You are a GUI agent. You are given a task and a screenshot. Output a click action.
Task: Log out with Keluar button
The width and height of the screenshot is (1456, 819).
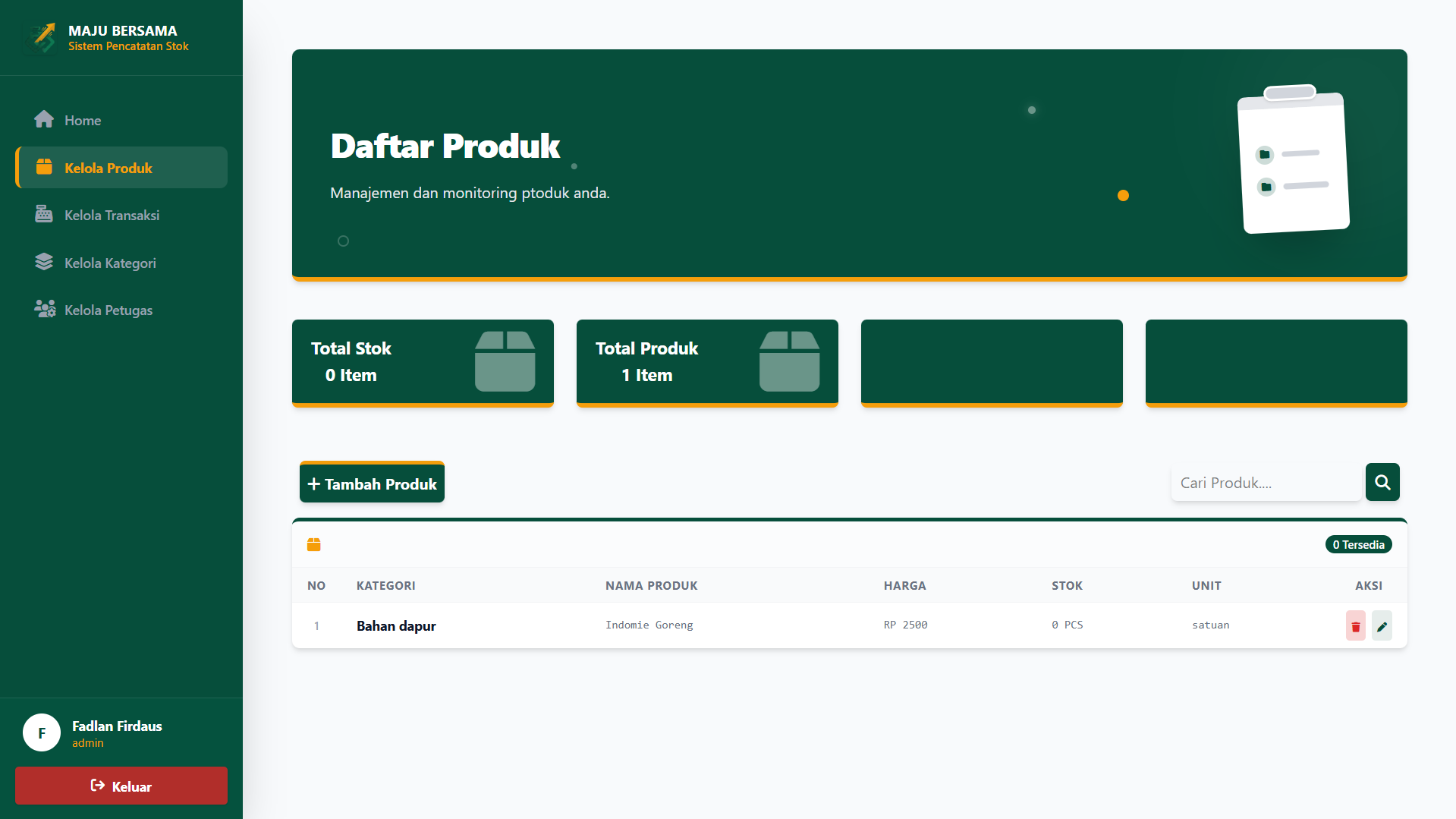(x=121, y=786)
